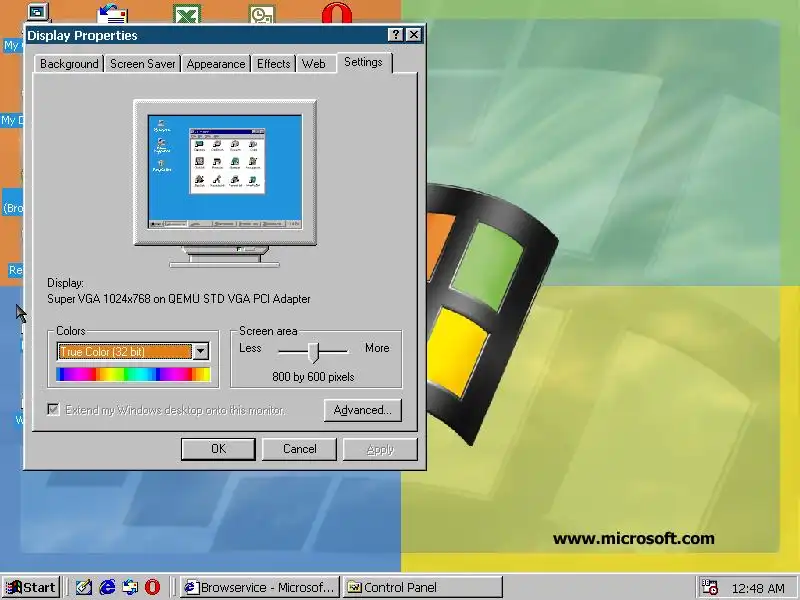Cancel the Display Properties dialog
Screen dimensions: 800x600
coord(299,449)
